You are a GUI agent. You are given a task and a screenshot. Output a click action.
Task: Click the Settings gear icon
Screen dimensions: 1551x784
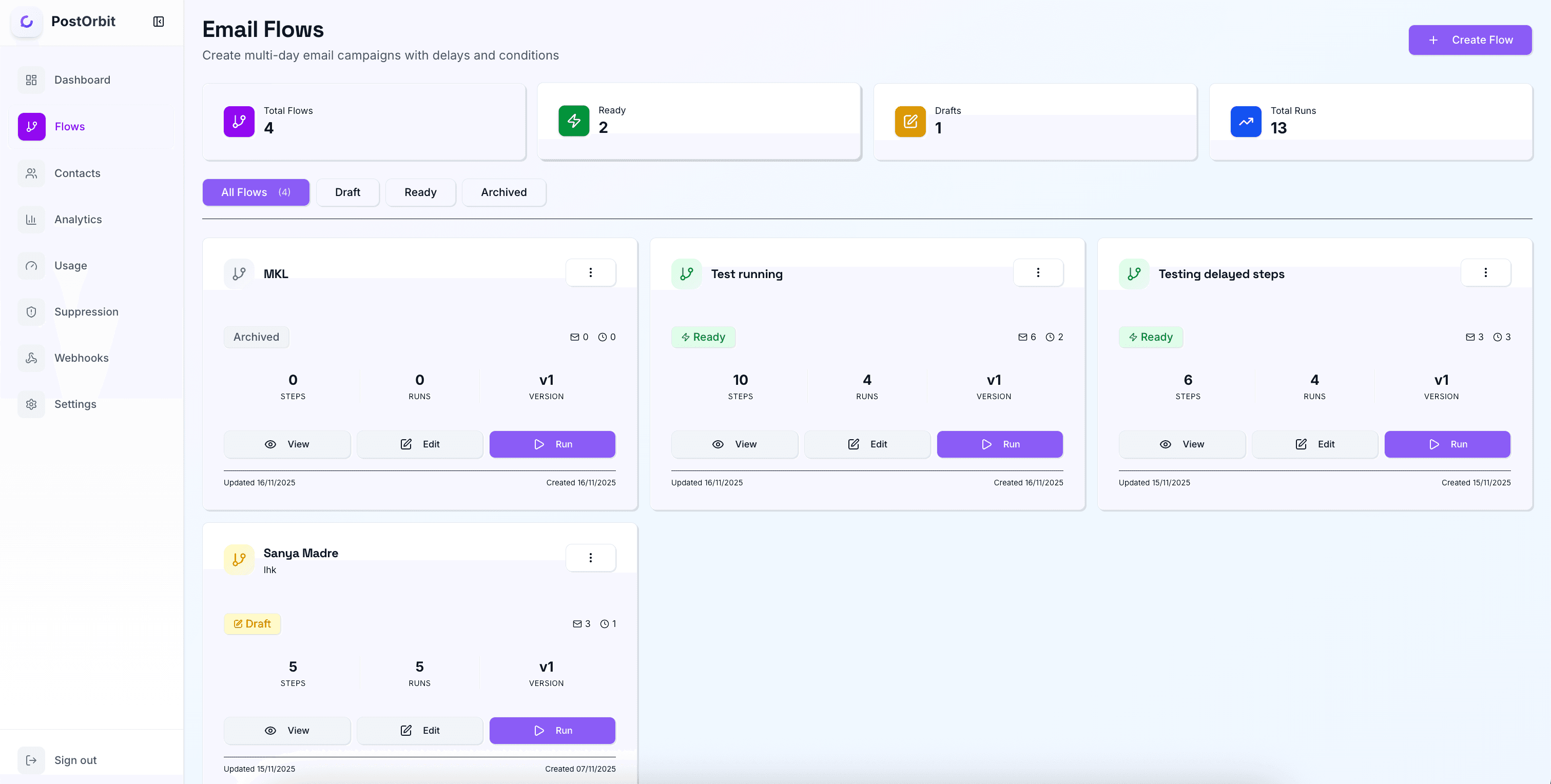coord(31,405)
